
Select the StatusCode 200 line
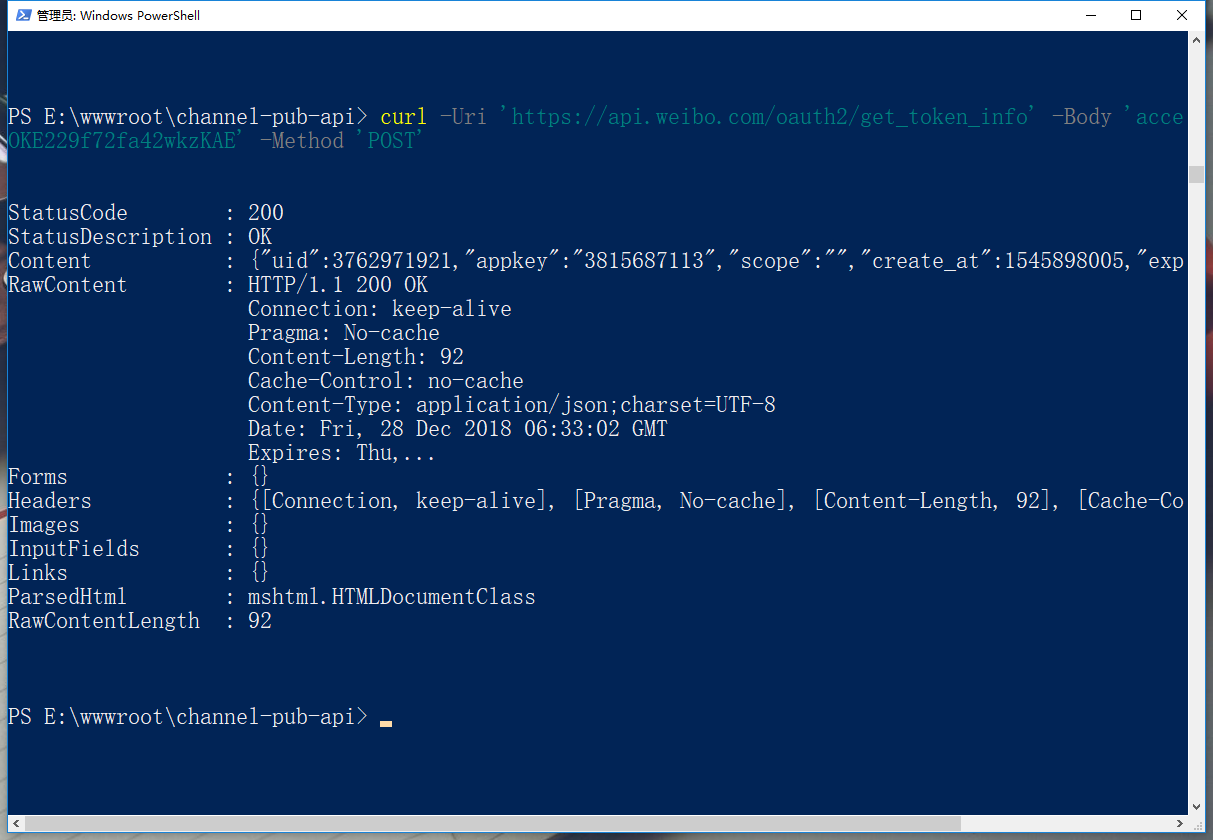point(140,212)
